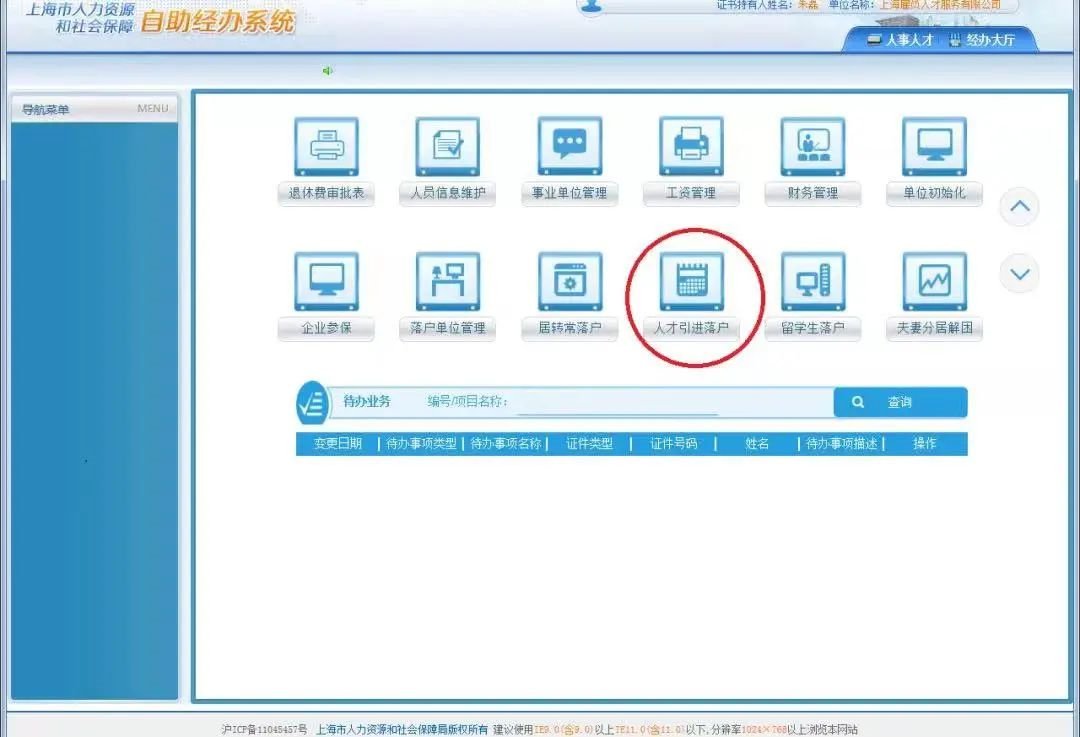Click the 落户单位管理 desk icon

pos(448,281)
